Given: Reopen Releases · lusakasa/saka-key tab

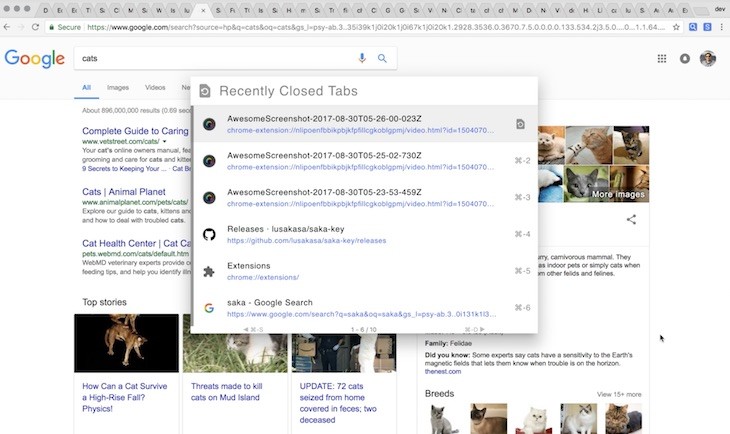Looking at the screenshot, I should click(x=365, y=234).
